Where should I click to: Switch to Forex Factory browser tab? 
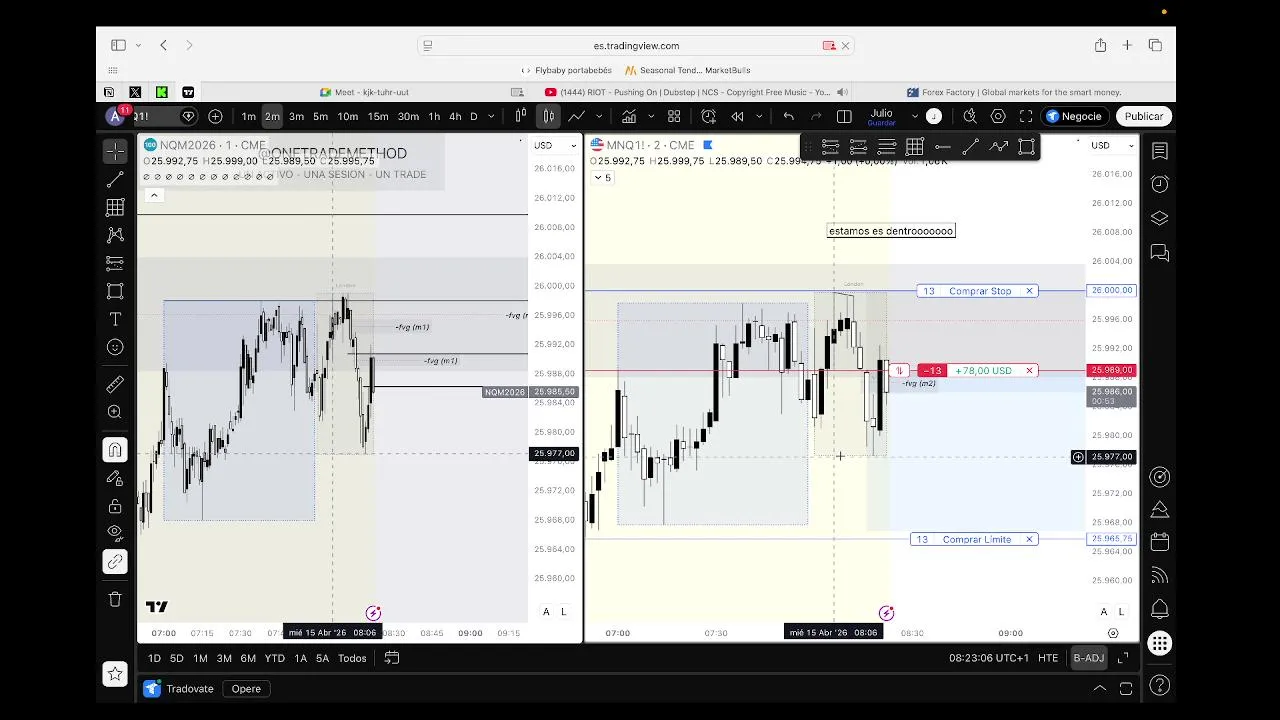1014,92
